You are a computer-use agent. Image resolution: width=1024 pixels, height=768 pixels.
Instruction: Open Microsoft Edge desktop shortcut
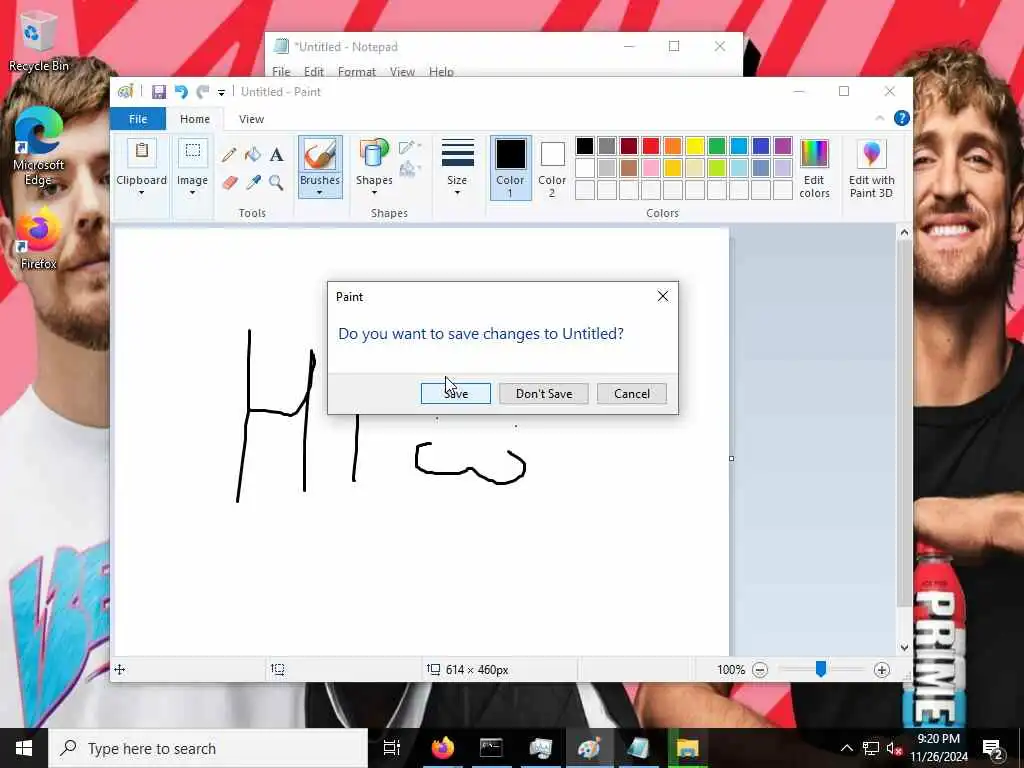click(38, 146)
